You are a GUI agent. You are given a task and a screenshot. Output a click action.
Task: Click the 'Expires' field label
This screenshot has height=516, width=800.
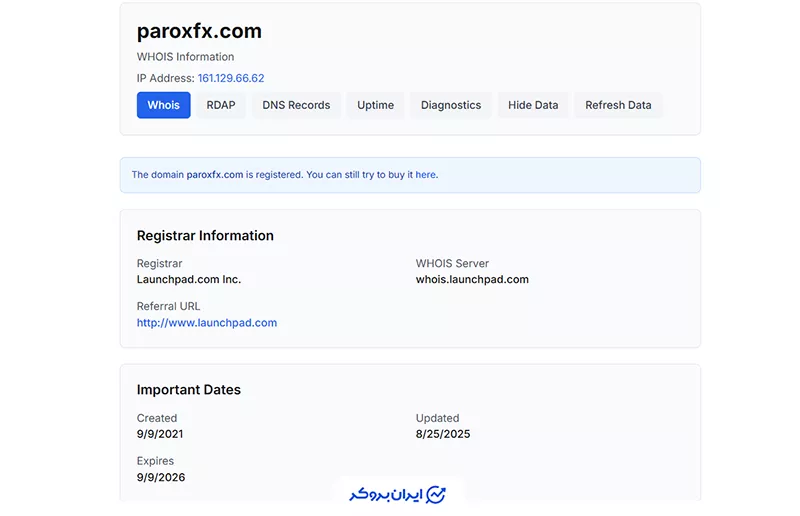tap(155, 461)
